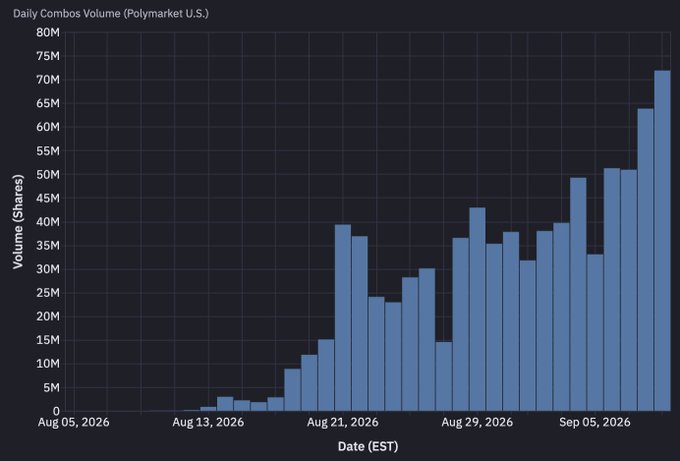Image resolution: width=680 pixels, height=461 pixels.
Task: Click the second-tallest bar near 64M
Action: [645, 260]
